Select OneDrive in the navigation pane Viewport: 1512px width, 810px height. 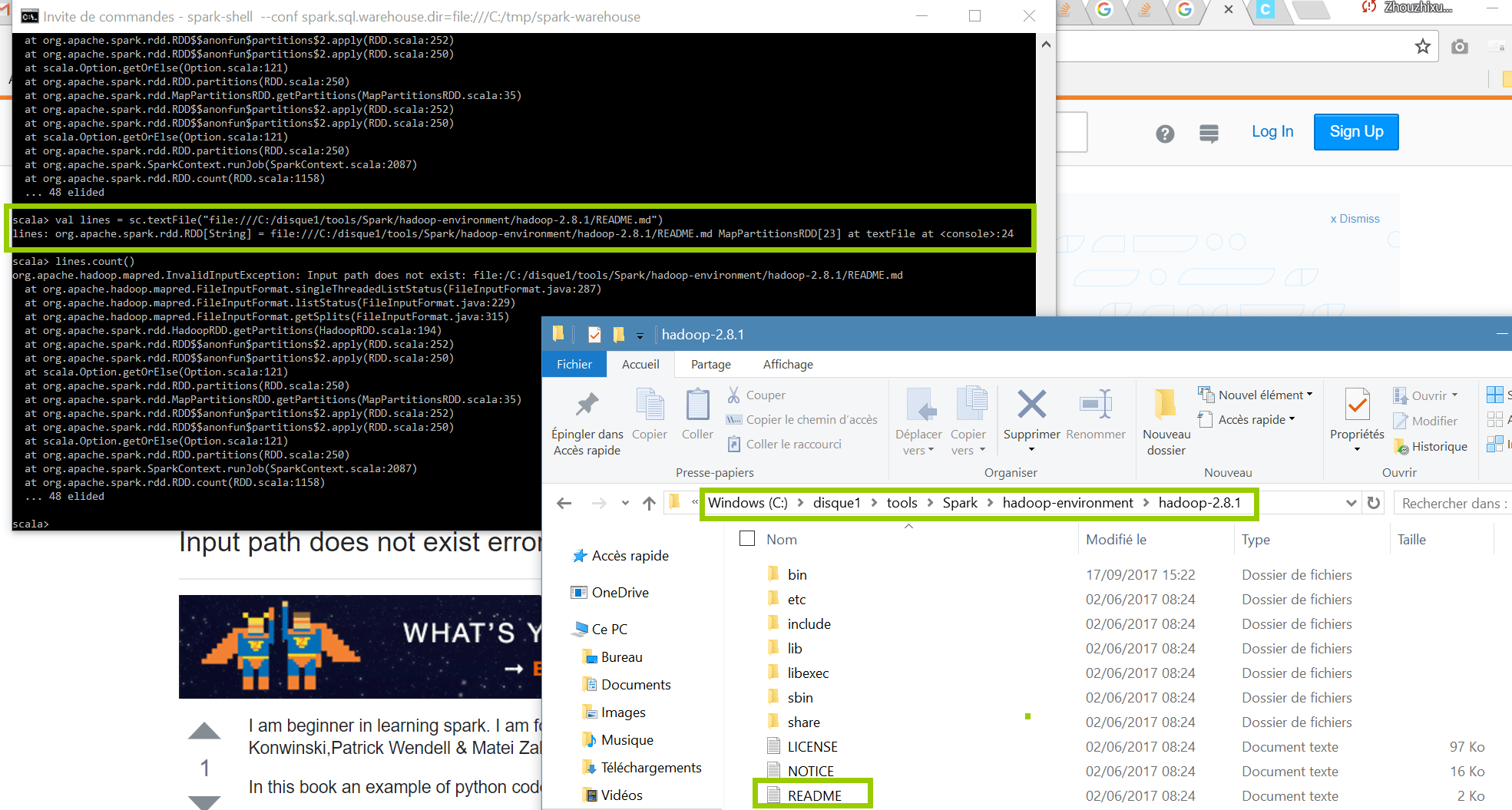(610, 593)
